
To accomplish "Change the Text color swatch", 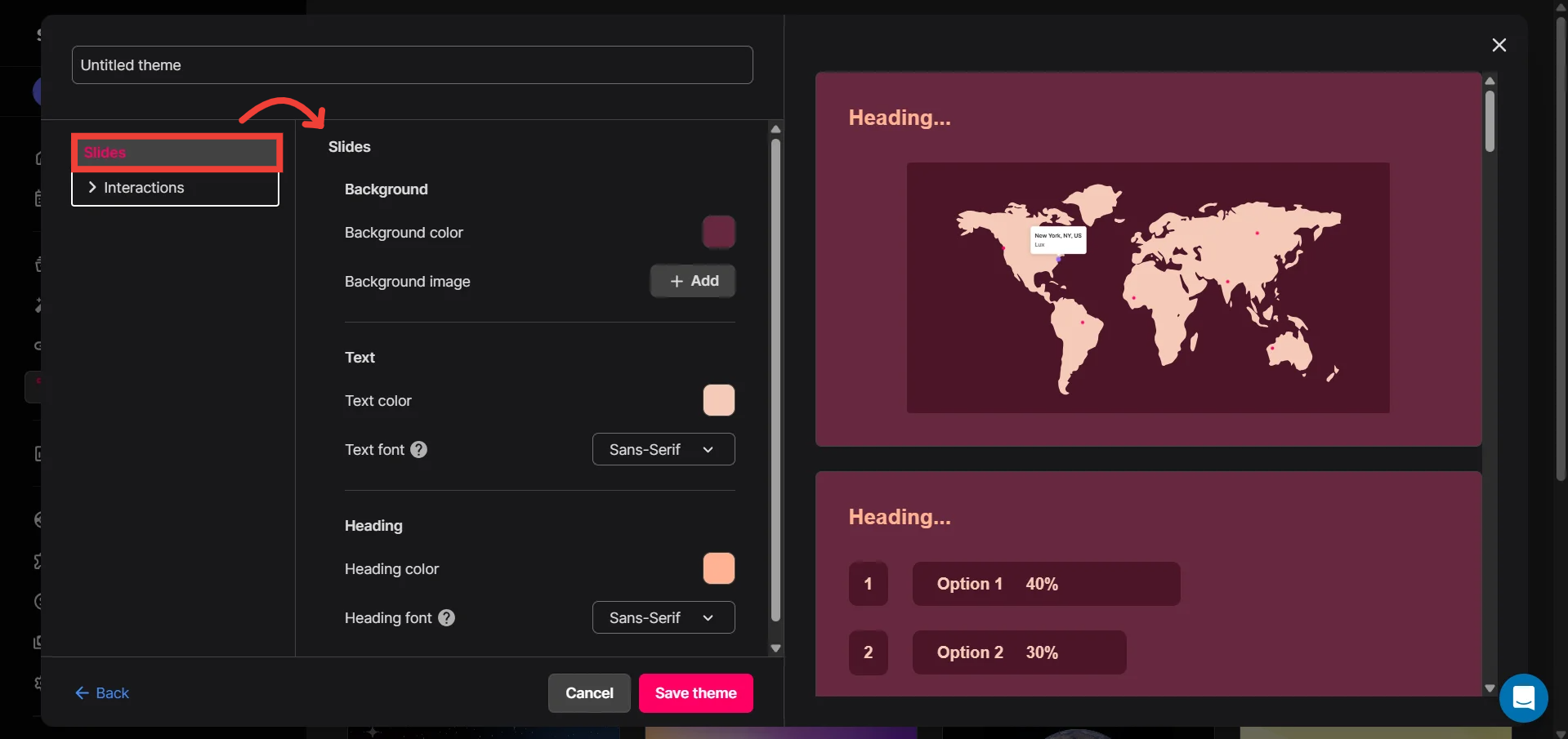I will click(x=718, y=400).
